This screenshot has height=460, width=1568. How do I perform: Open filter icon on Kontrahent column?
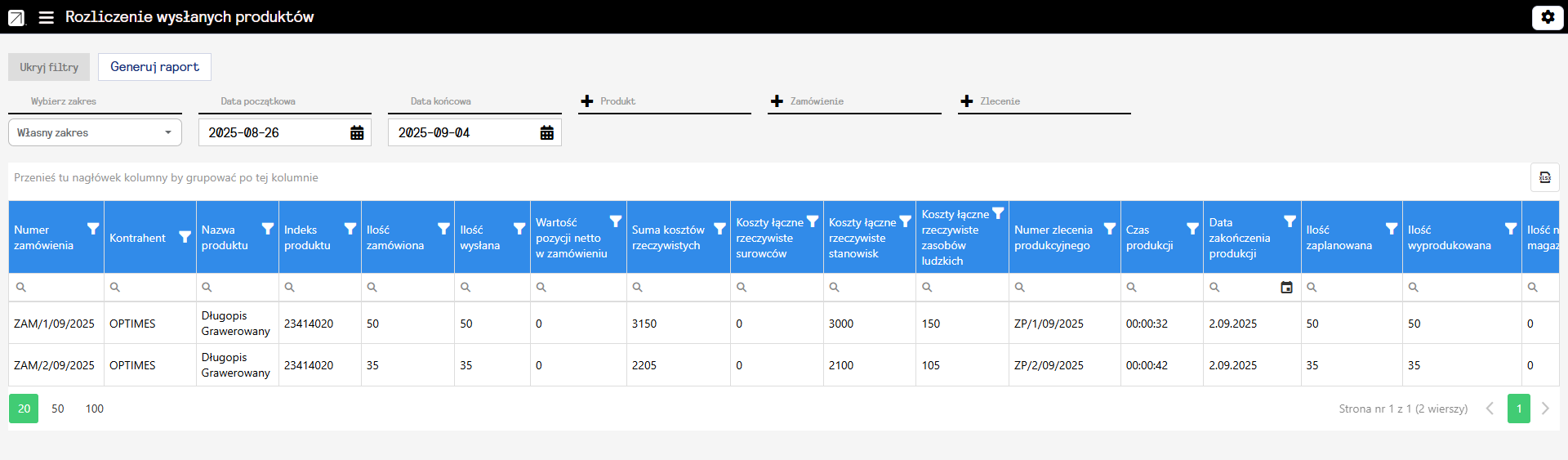[x=185, y=237]
